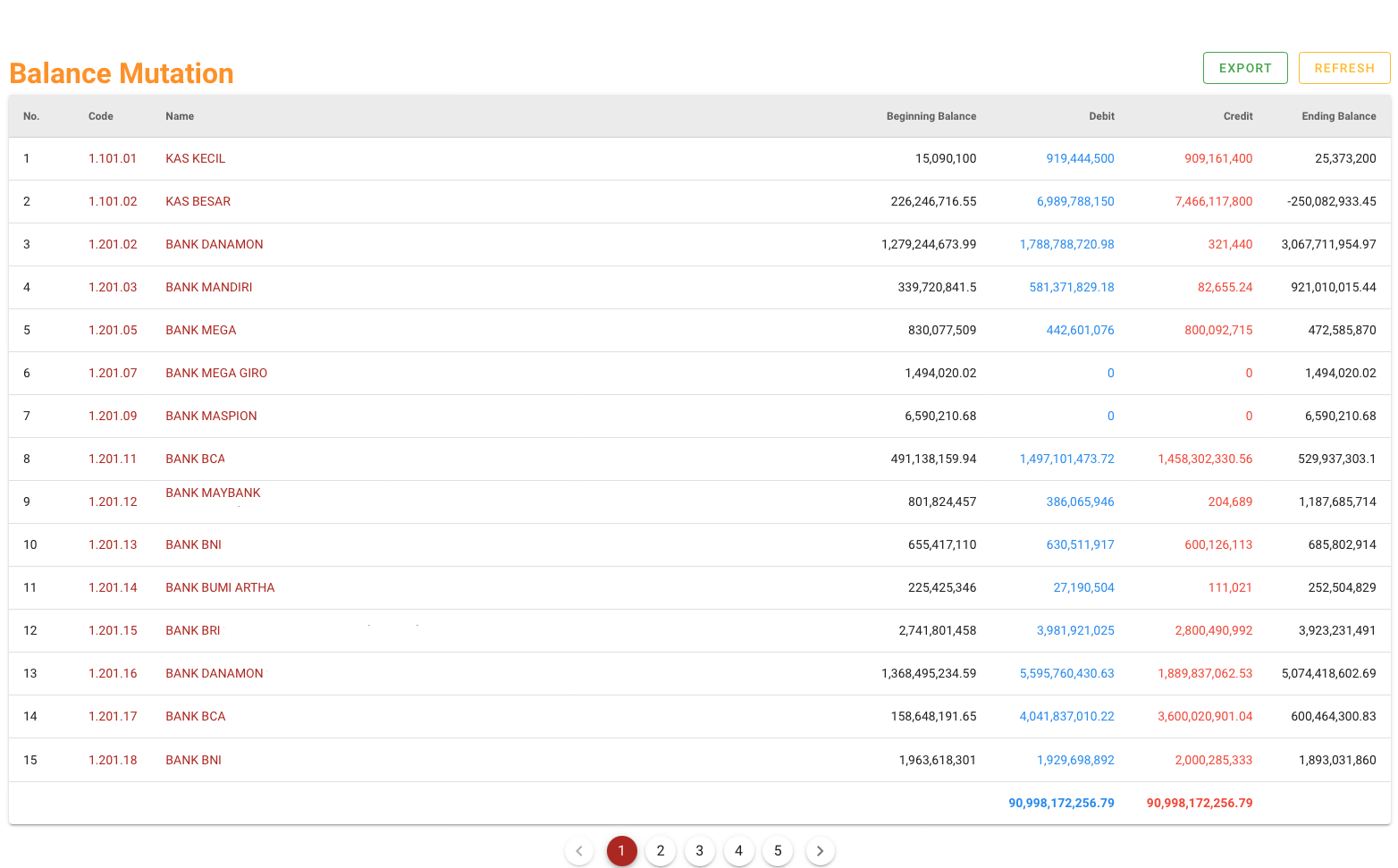Go to page 2 of results
The image size is (1398, 868).
pyautogui.click(x=661, y=851)
